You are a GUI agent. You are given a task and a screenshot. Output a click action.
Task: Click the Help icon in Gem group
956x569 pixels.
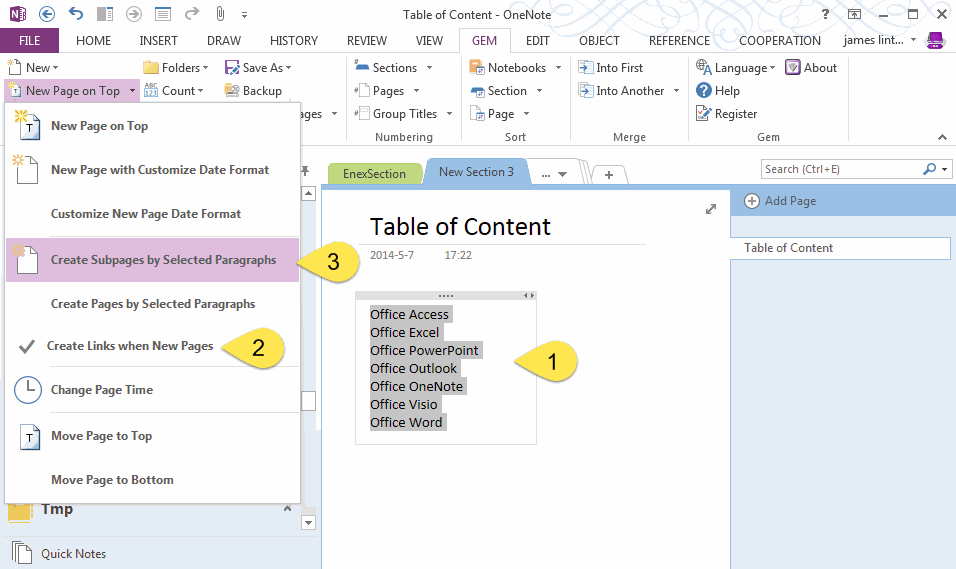[x=704, y=90]
